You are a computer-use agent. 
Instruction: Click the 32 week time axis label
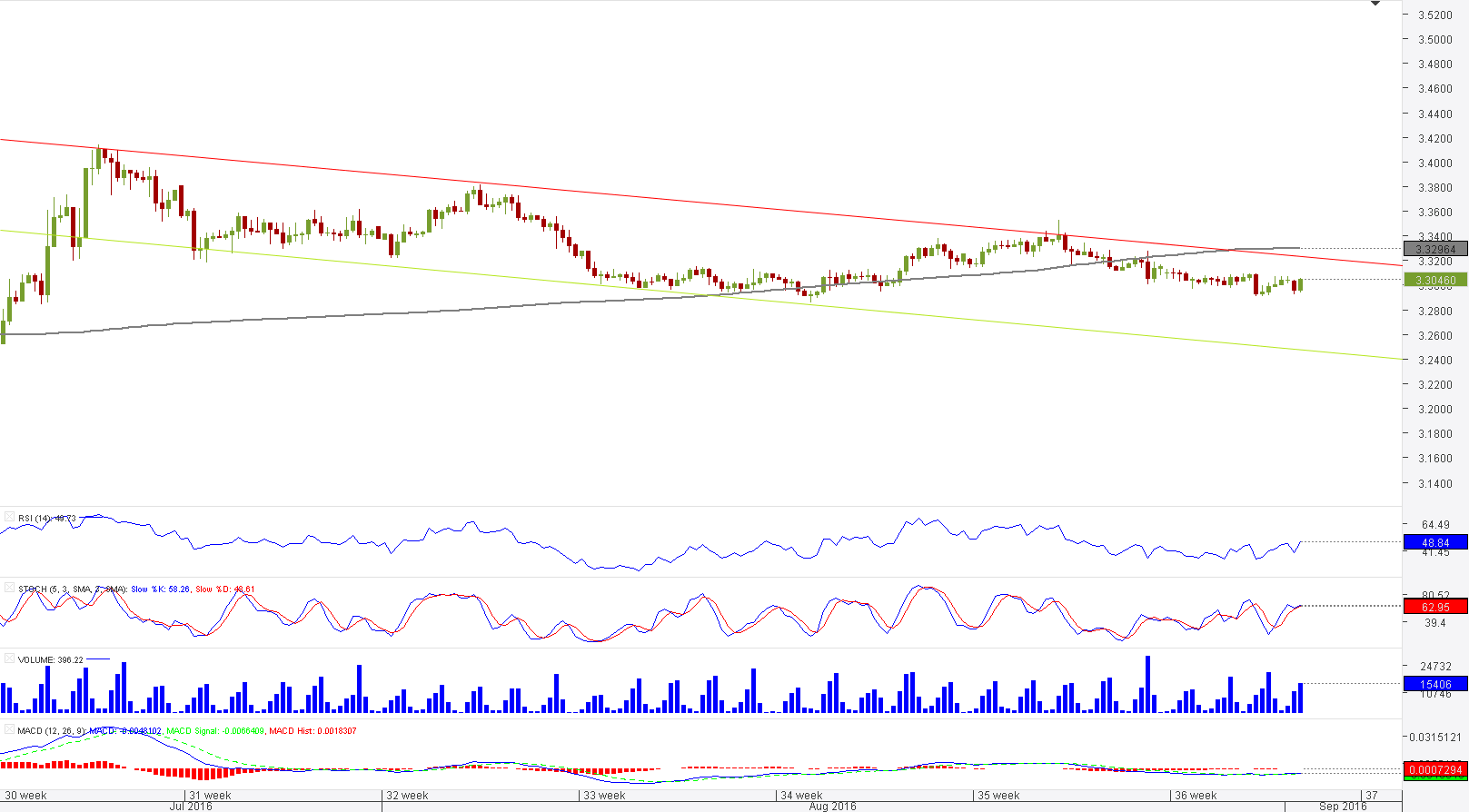(x=407, y=796)
